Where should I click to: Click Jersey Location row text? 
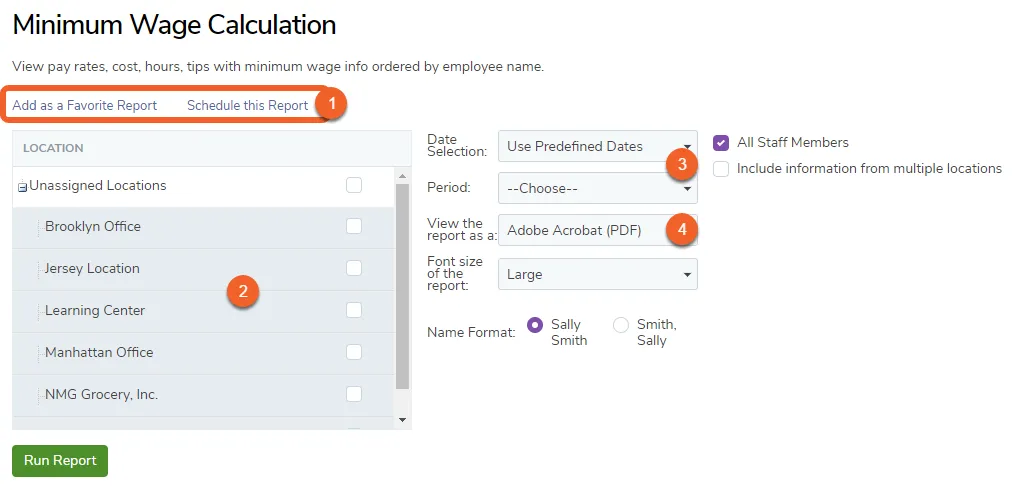click(92, 269)
